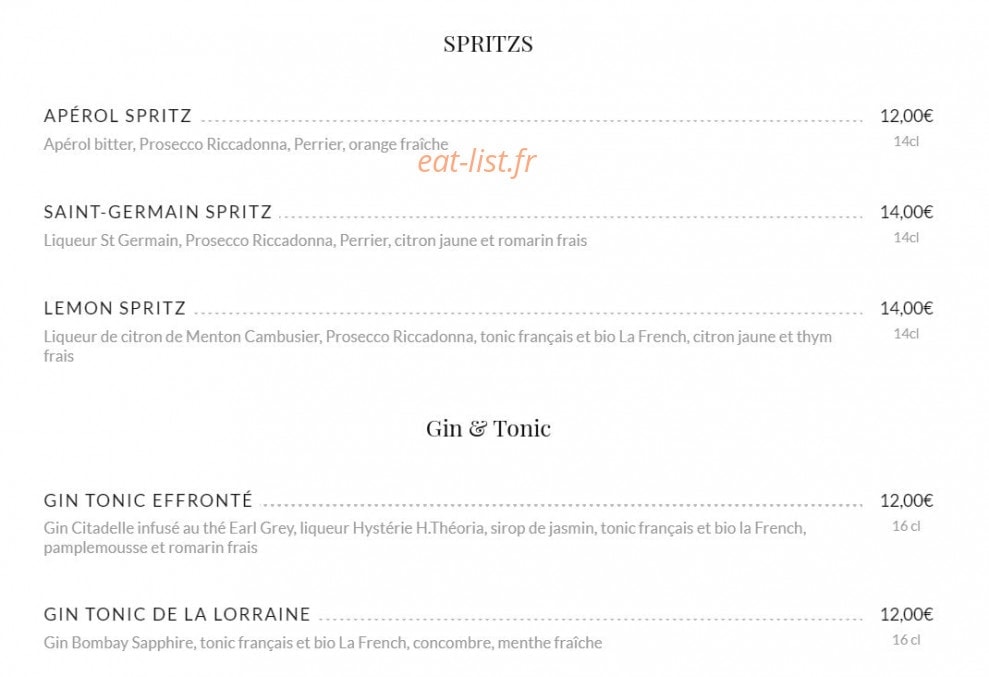Image resolution: width=989 pixels, height=677 pixels.
Task: Click the Lemon Spritz 14cl volume label
Action: 906,334
